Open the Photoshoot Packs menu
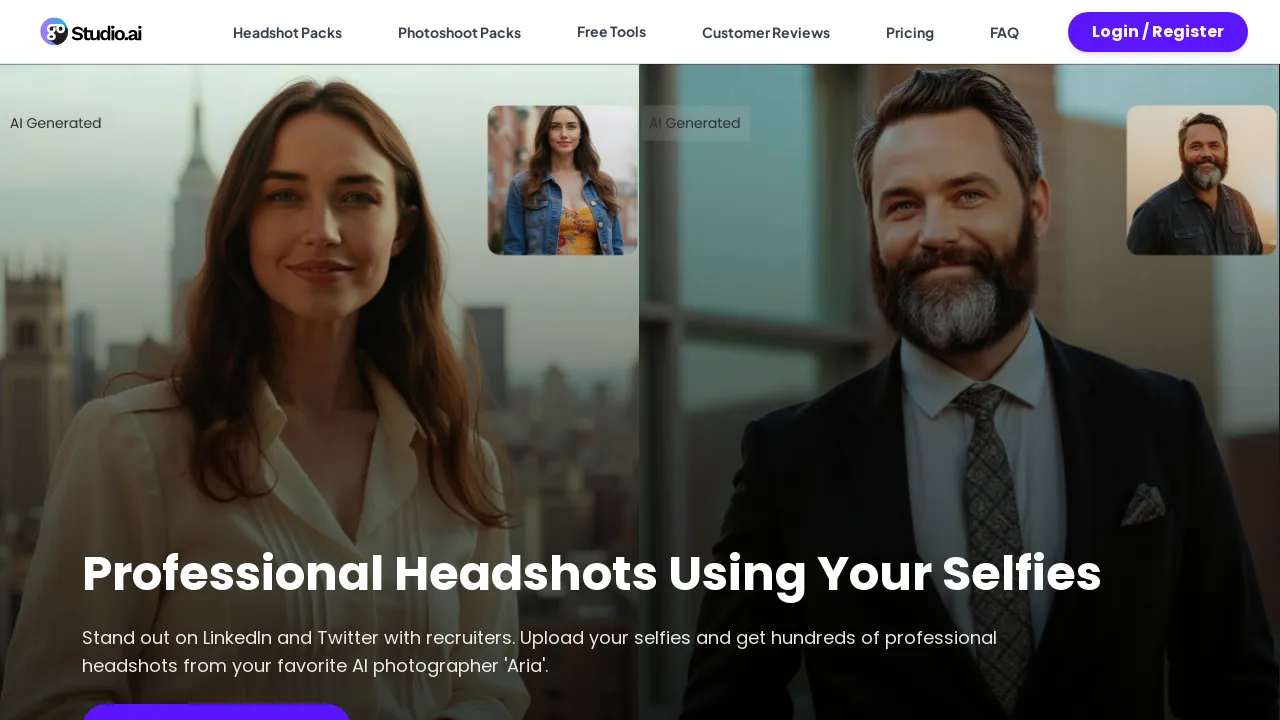1280x720 pixels. click(459, 33)
